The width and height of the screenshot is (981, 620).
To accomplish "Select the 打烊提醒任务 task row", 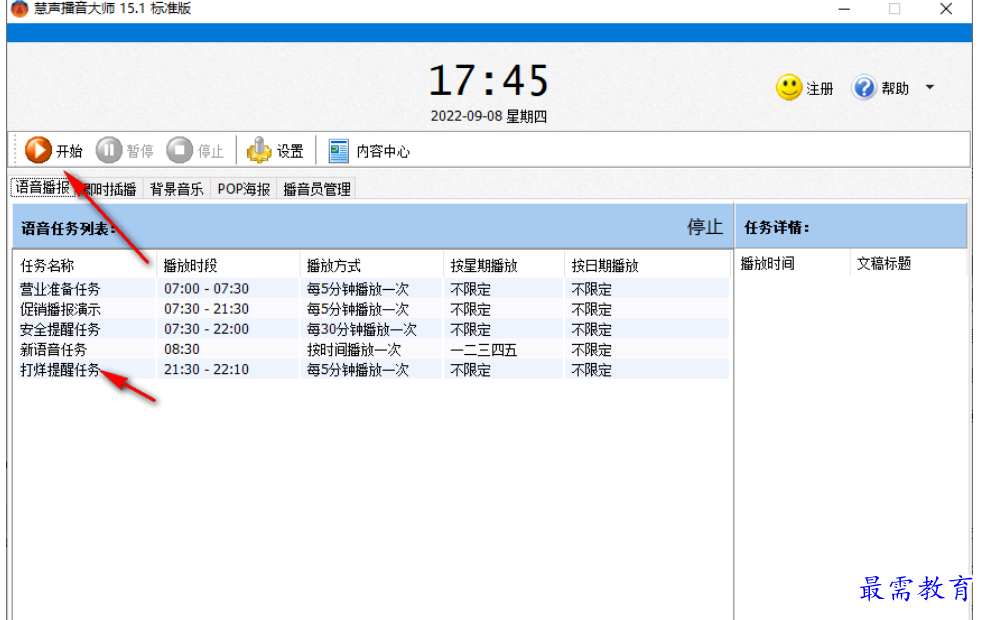I will click(x=60, y=369).
